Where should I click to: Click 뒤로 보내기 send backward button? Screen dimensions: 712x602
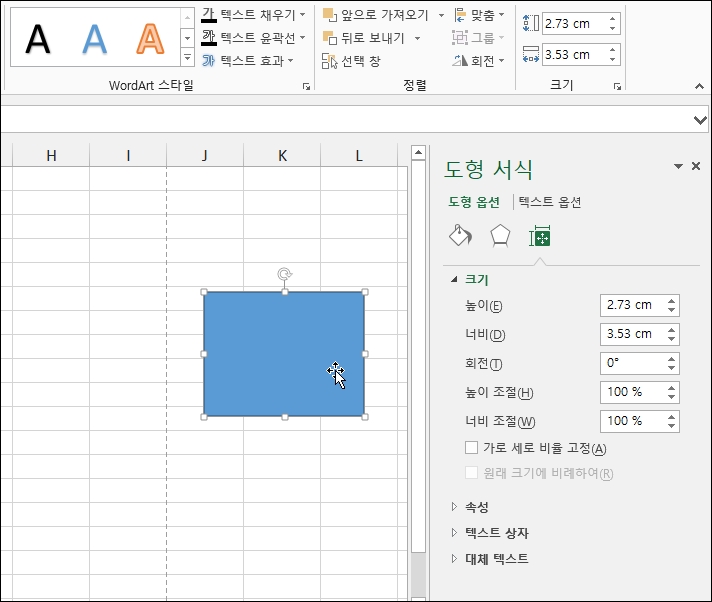click(364, 38)
